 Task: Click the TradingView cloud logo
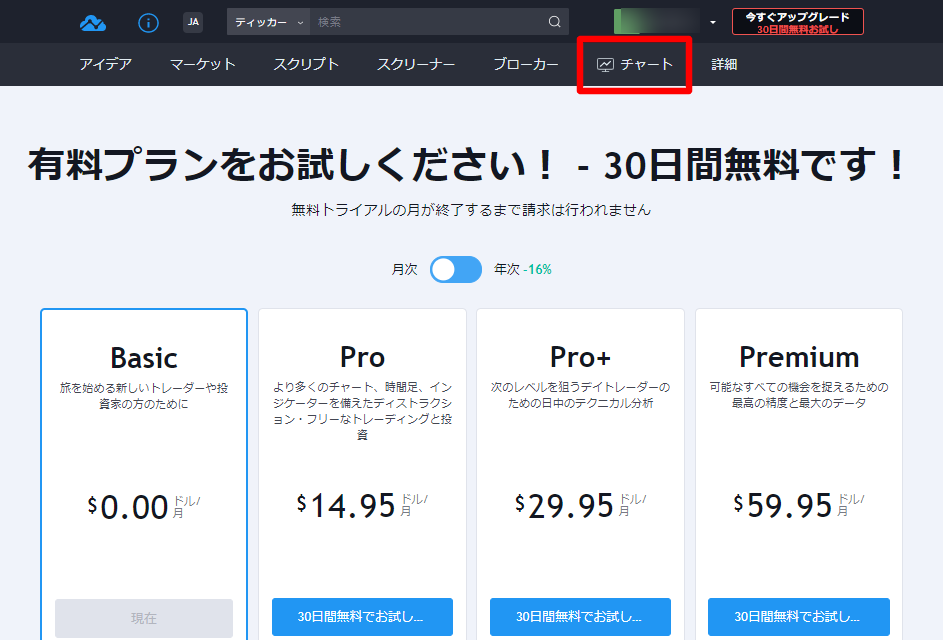click(93, 23)
